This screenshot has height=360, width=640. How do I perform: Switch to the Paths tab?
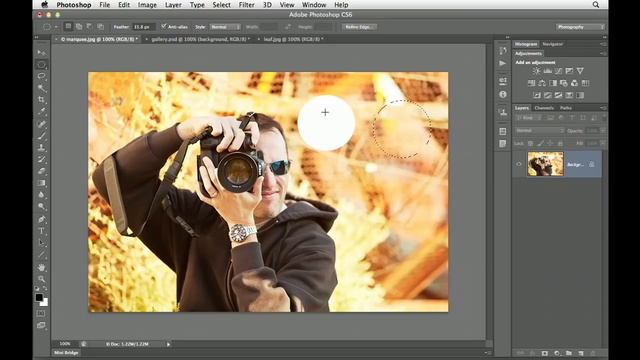tap(566, 108)
